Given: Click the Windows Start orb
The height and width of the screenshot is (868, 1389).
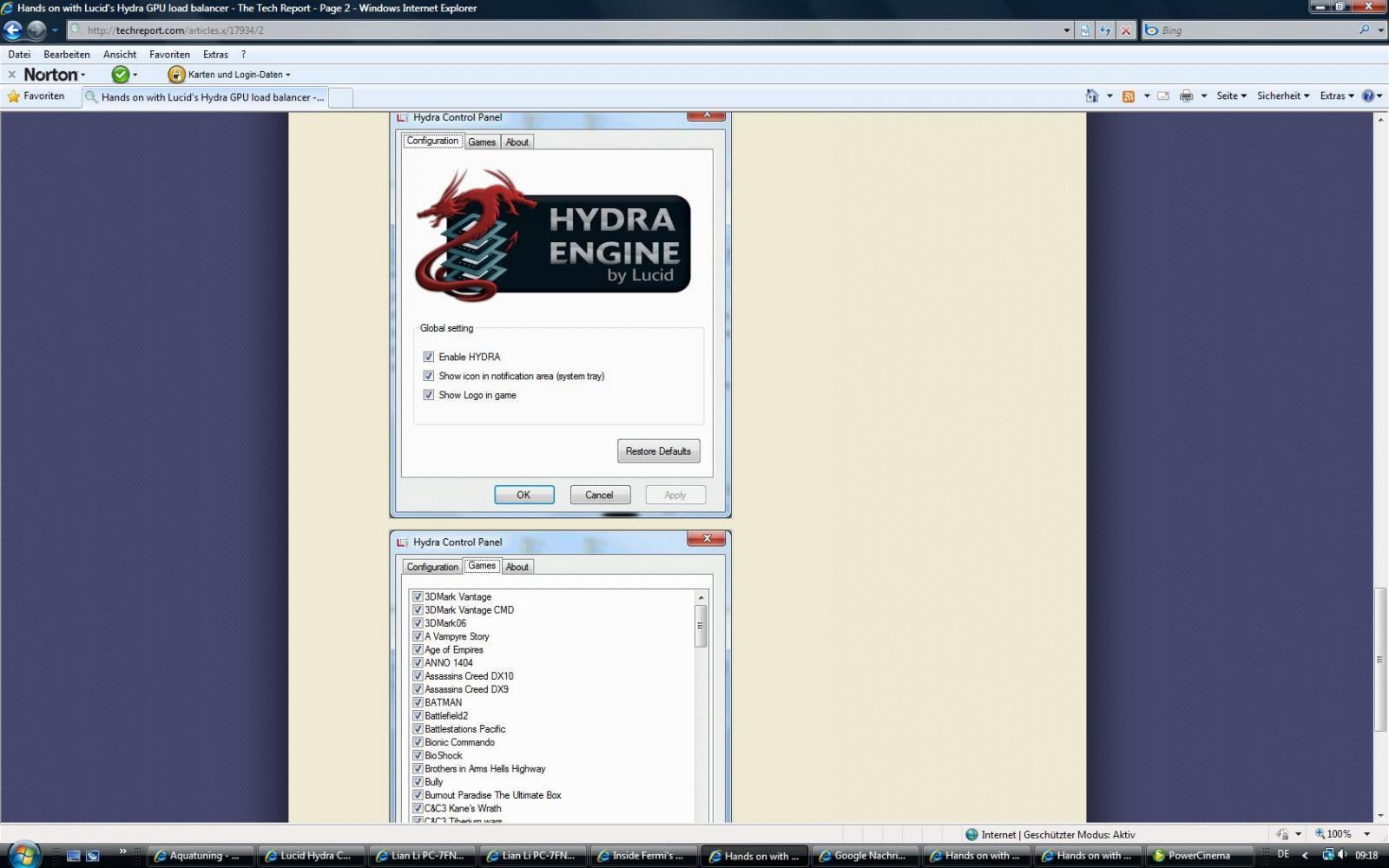Looking at the screenshot, I should point(23,855).
